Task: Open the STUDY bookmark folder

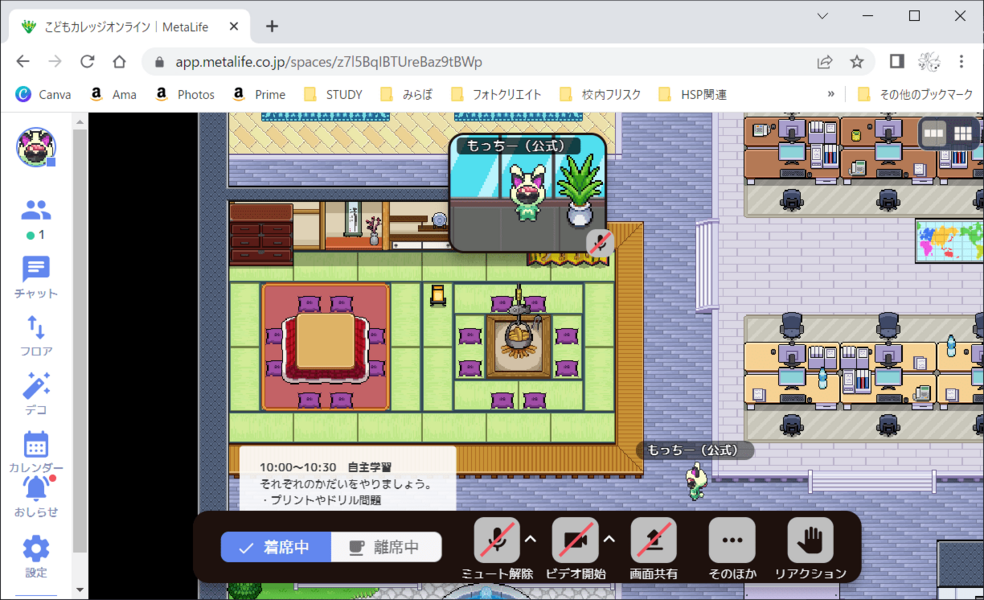Action: [x=334, y=94]
